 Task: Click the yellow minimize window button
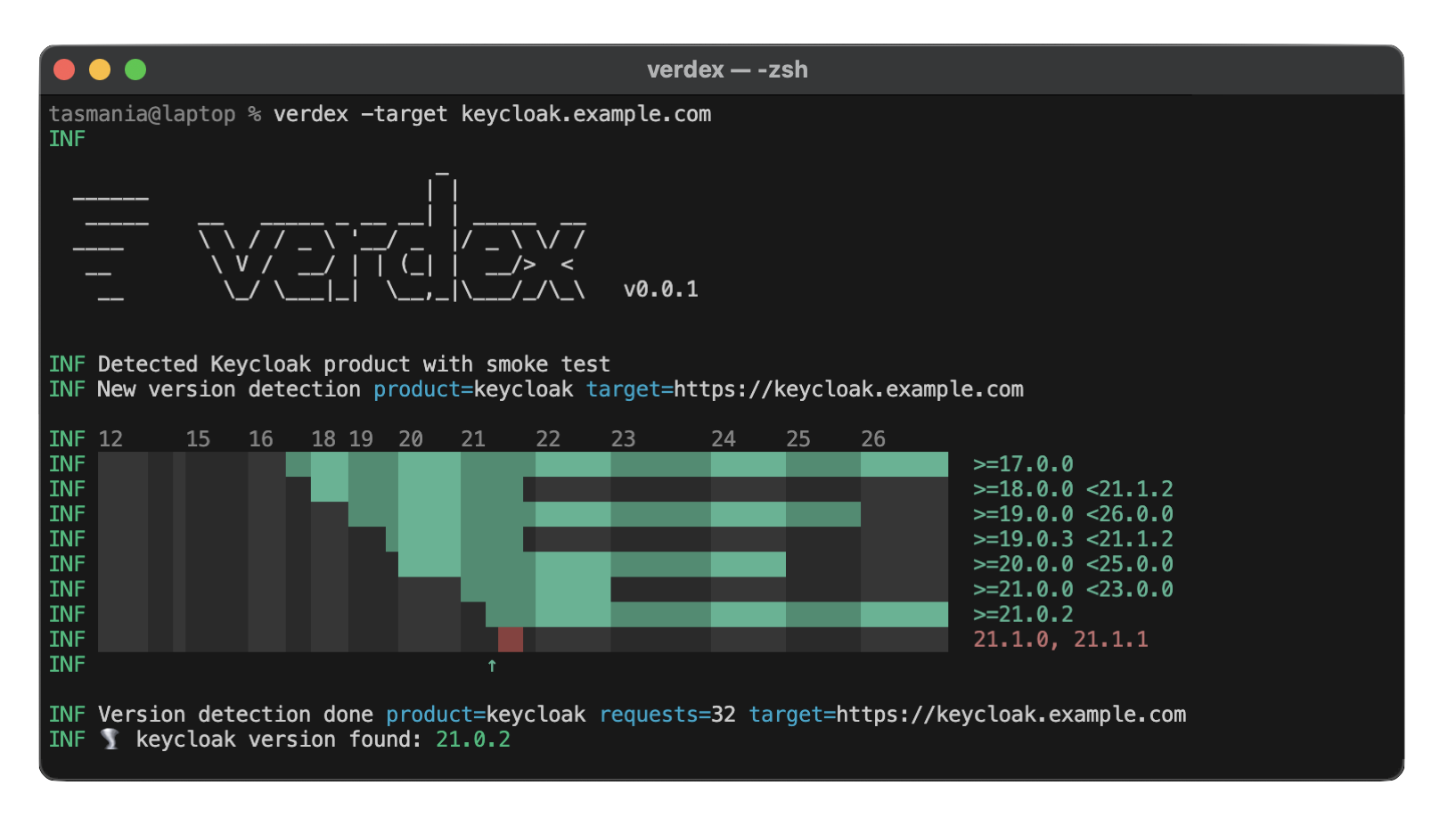[100, 69]
